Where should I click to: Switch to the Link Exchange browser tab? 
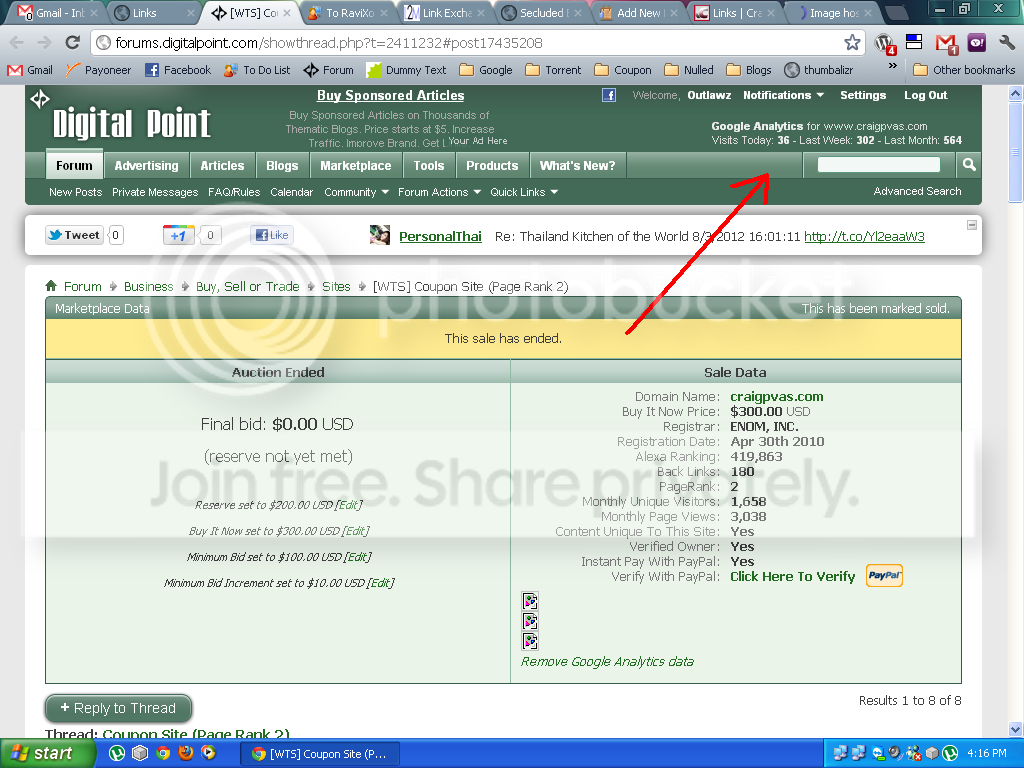pyautogui.click(x=446, y=13)
